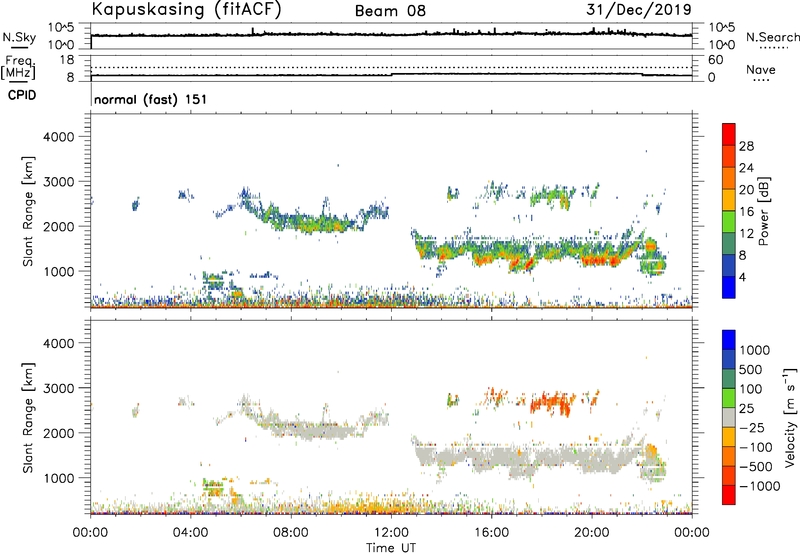Click the 60 tick on Nave axis

click(715, 60)
